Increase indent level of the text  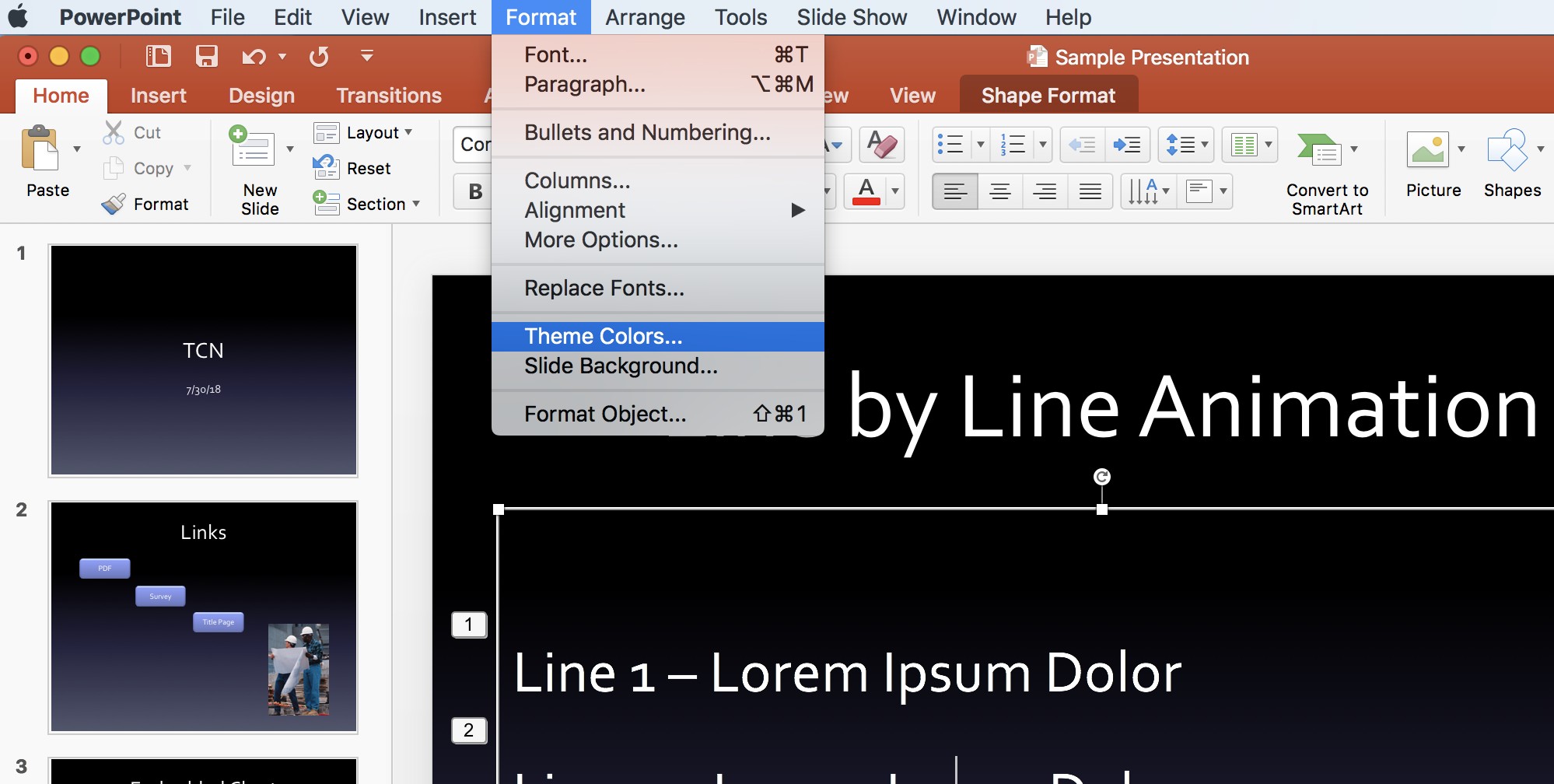click(1127, 145)
